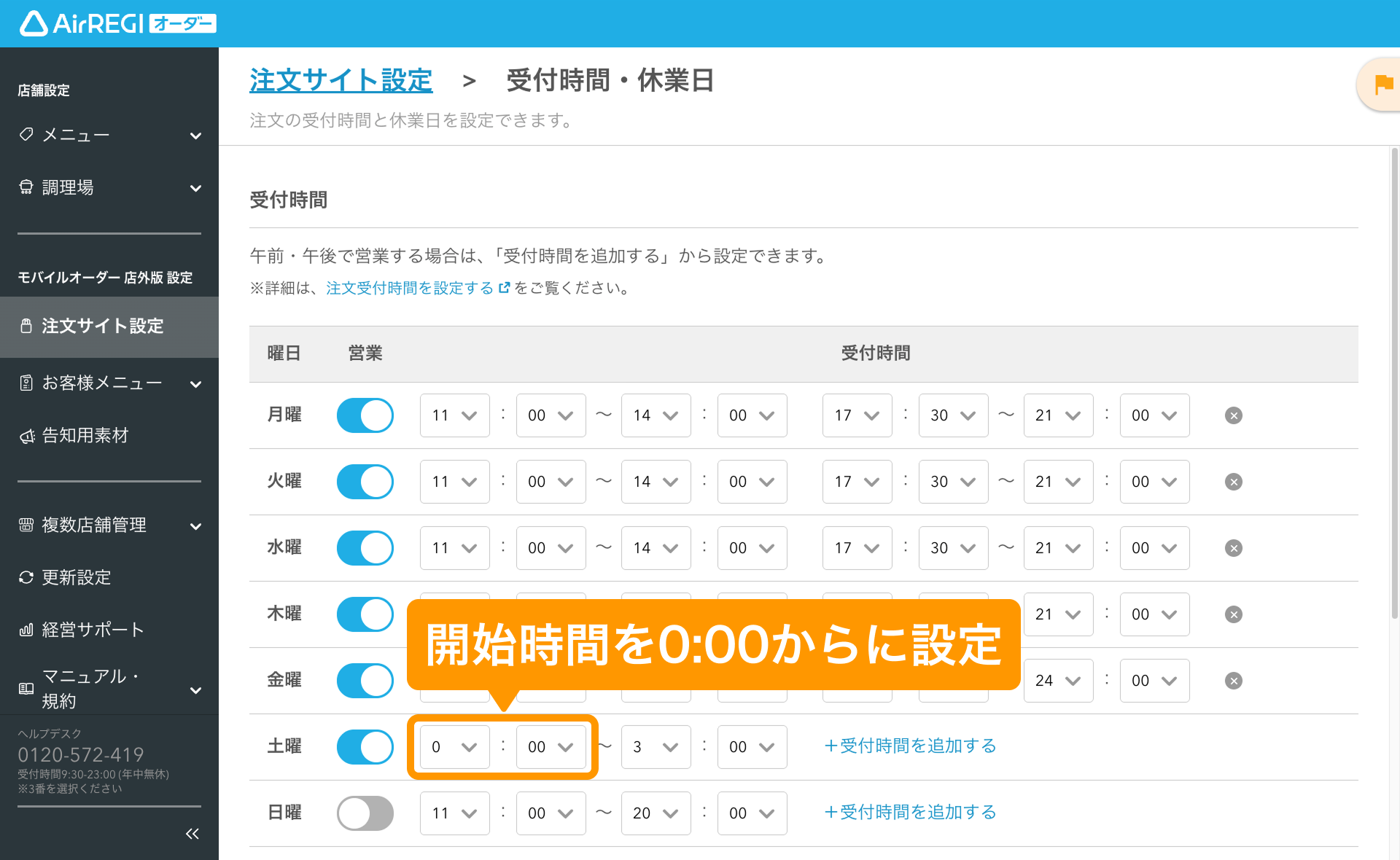The width and height of the screenshot is (1400, 860).
Task: Toggle 水曜 business switch
Action: click(365, 548)
